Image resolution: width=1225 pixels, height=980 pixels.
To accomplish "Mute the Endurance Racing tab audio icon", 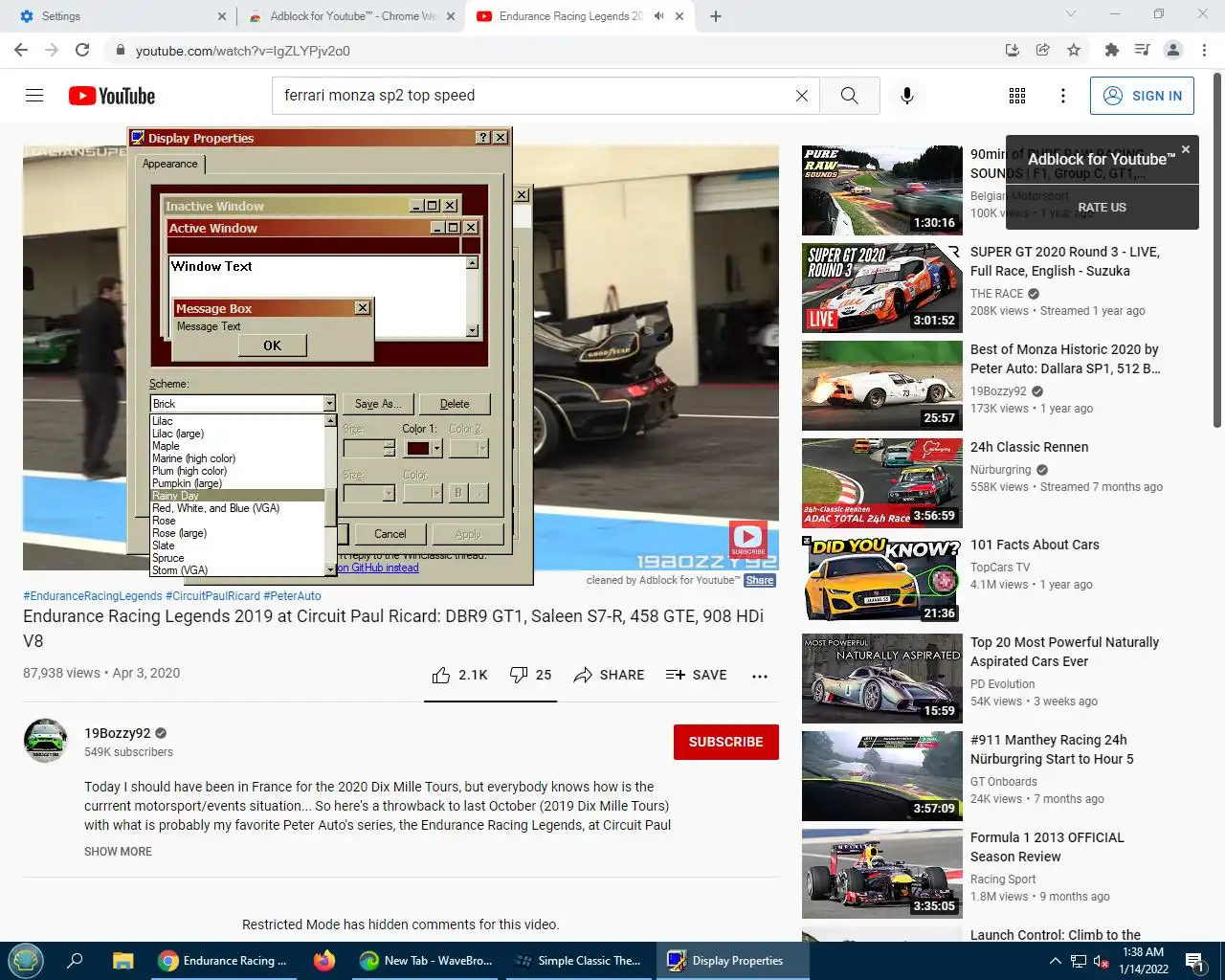I will click(658, 16).
